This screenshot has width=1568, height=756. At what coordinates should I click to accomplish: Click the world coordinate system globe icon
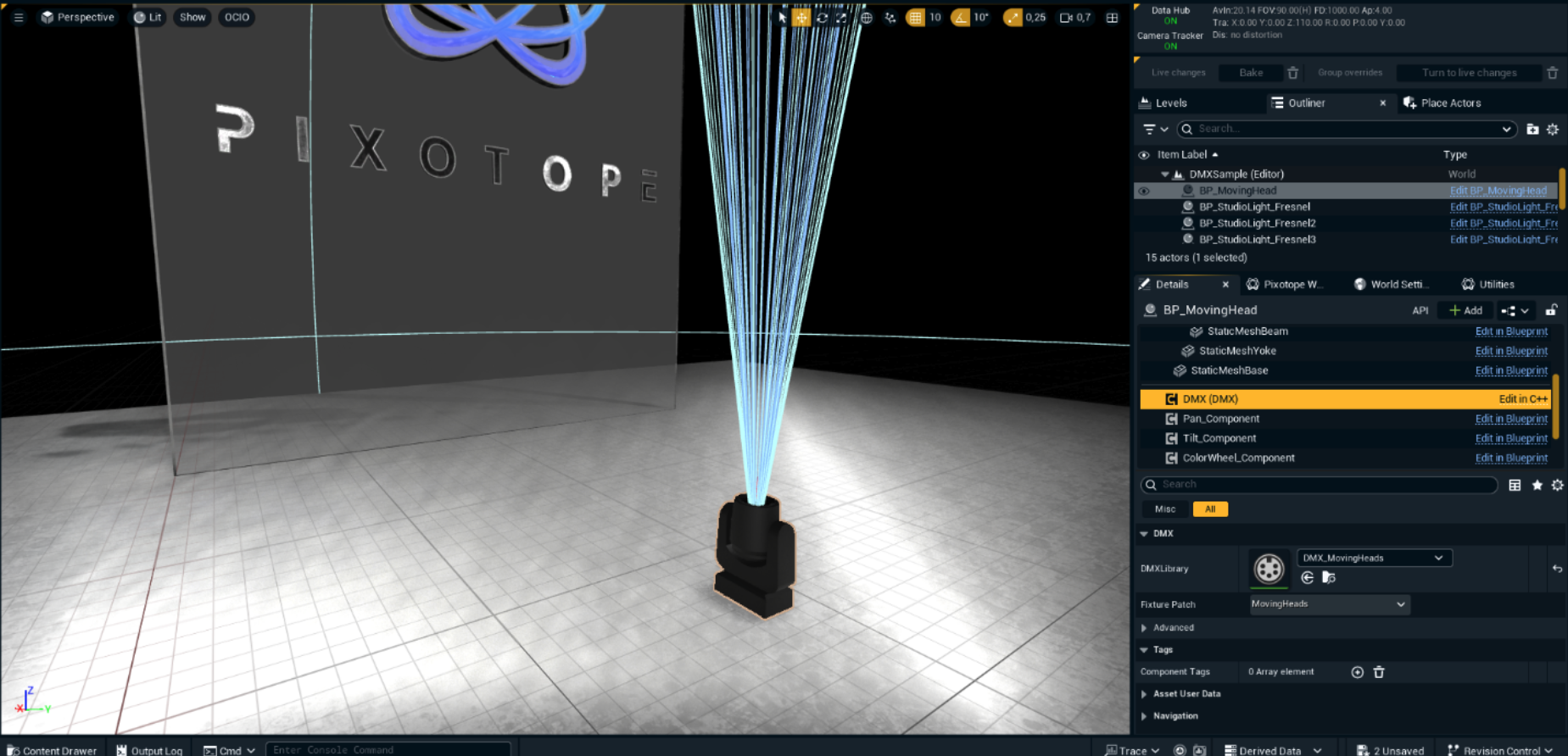[866, 17]
